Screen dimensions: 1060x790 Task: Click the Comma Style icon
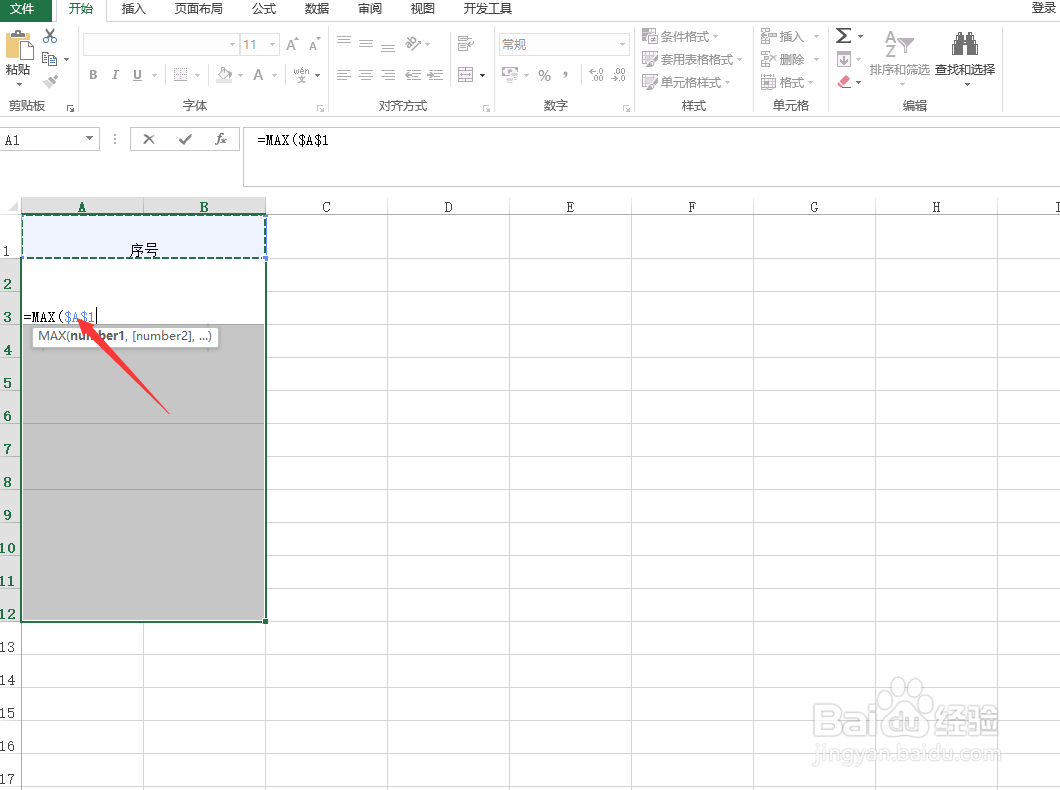(x=565, y=75)
